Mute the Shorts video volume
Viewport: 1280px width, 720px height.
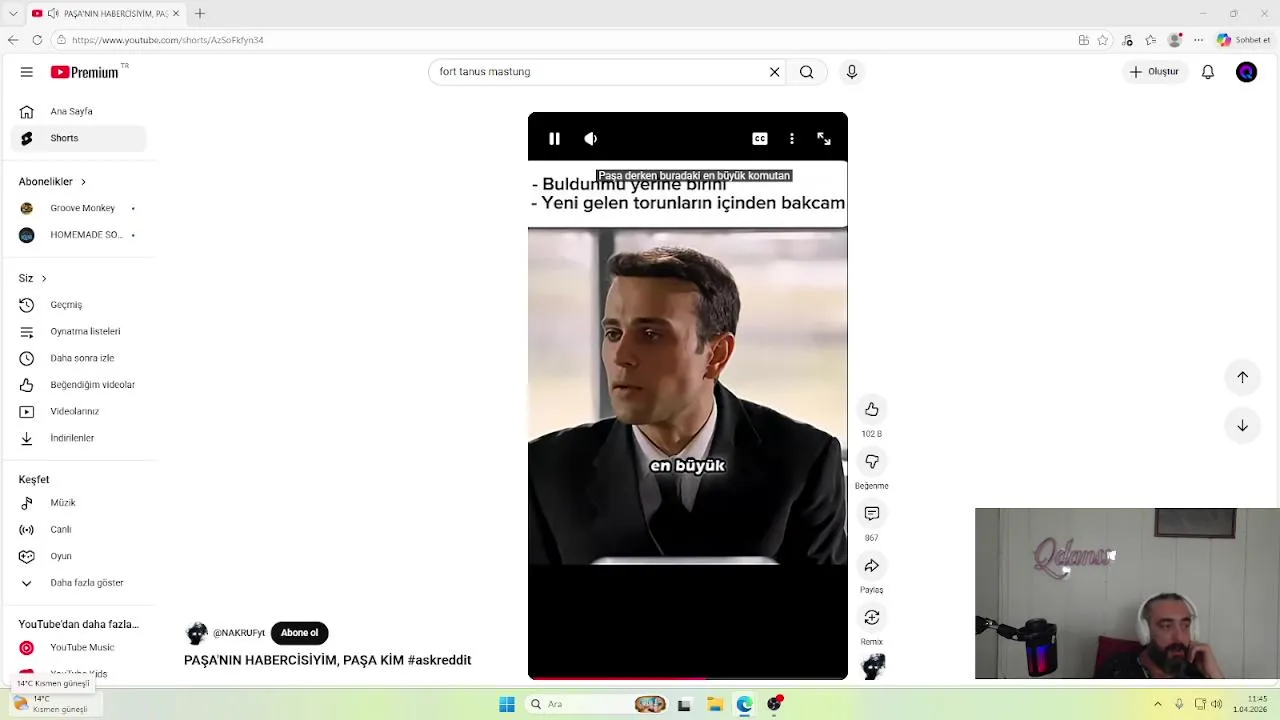591,139
